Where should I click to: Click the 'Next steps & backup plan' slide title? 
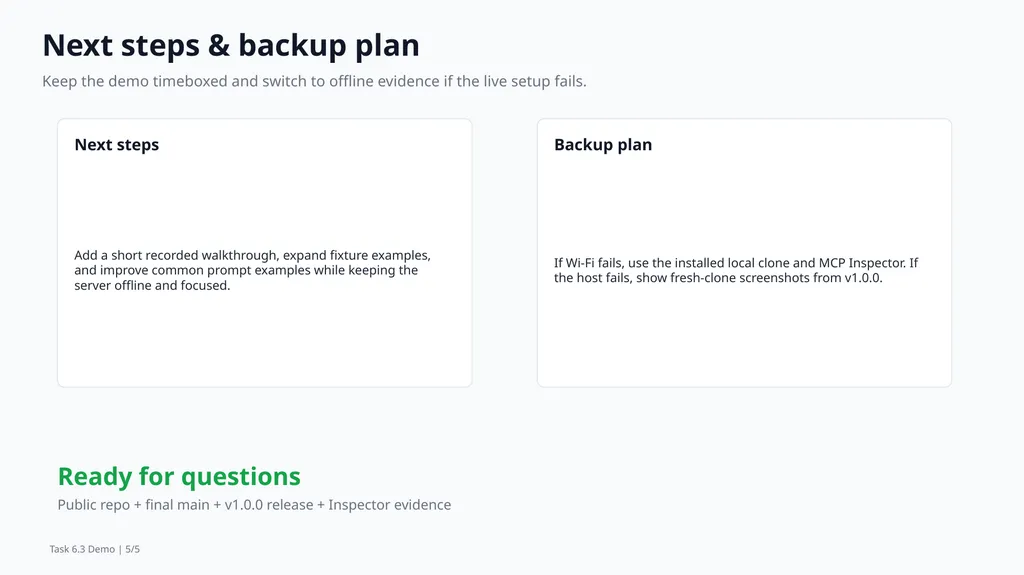point(231,46)
